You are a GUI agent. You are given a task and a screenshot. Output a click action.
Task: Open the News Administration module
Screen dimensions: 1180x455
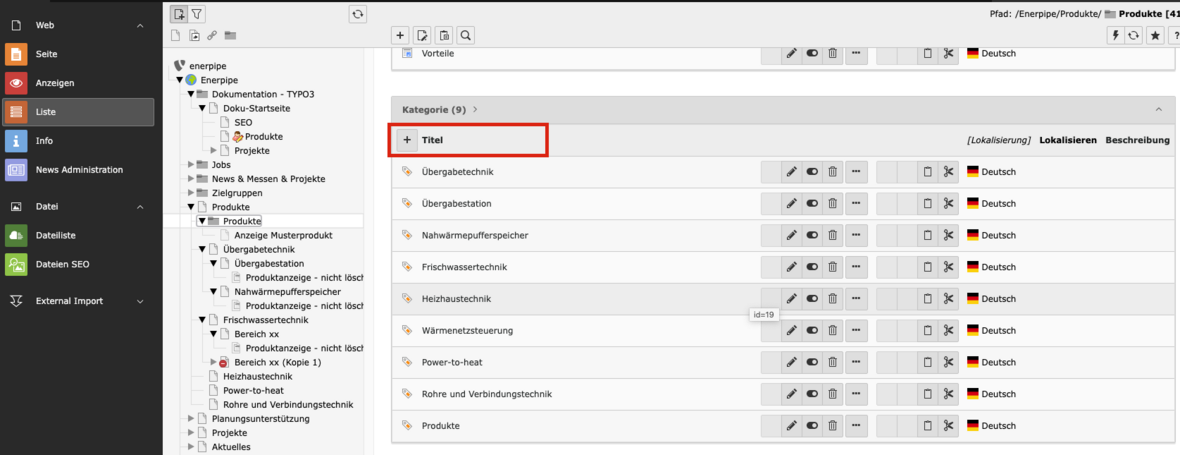click(79, 170)
